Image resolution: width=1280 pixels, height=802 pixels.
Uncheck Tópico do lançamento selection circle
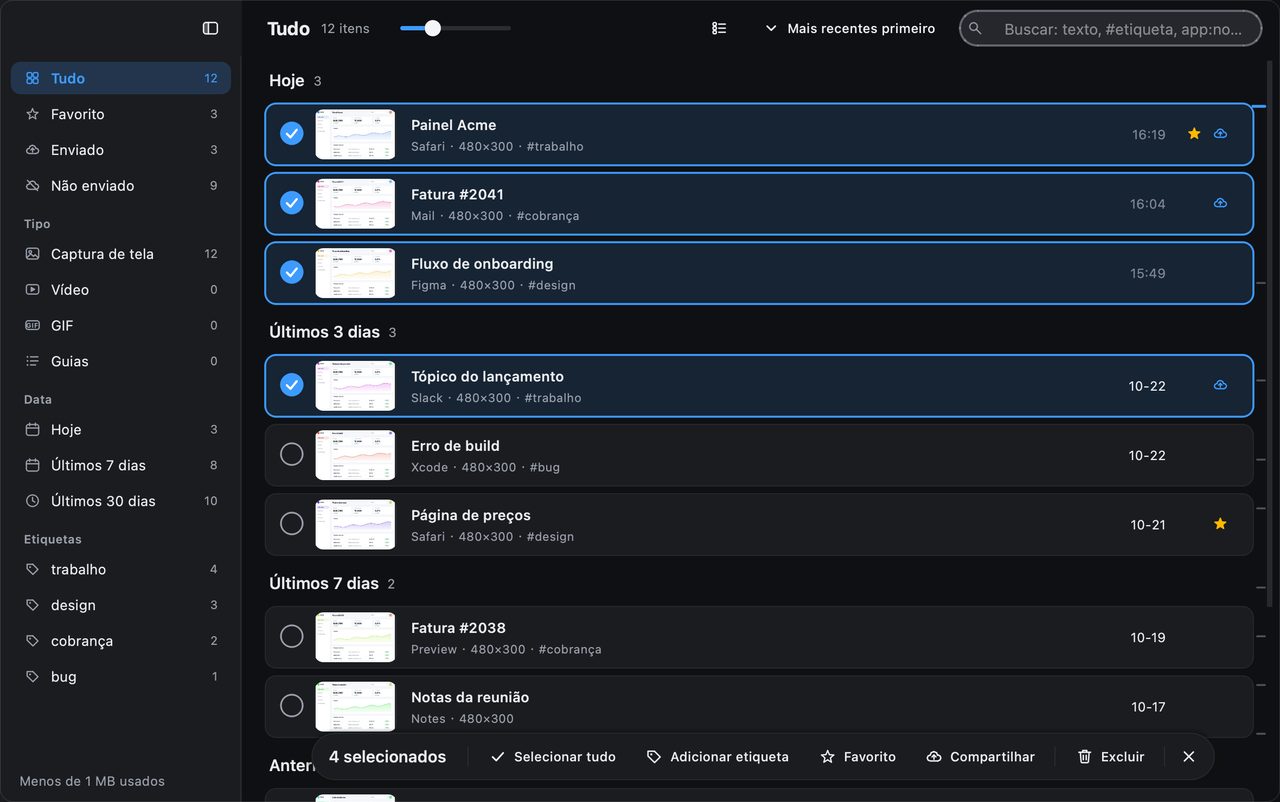(292, 385)
